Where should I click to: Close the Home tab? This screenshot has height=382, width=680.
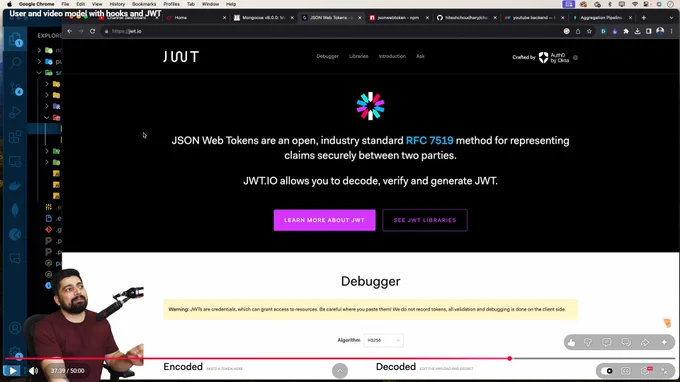coord(224,18)
